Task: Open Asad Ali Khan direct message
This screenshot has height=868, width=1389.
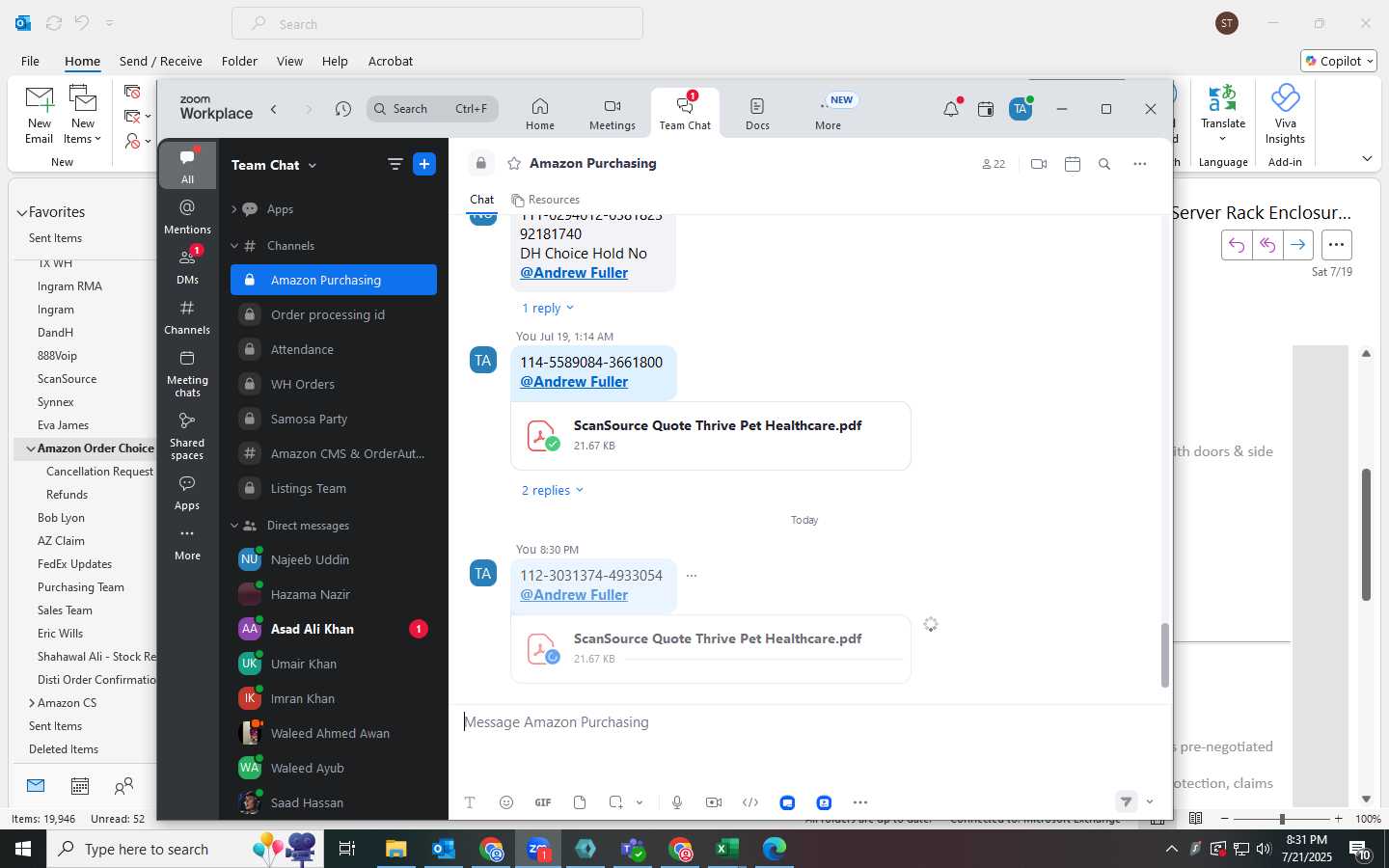Action: [x=334, y=629]
